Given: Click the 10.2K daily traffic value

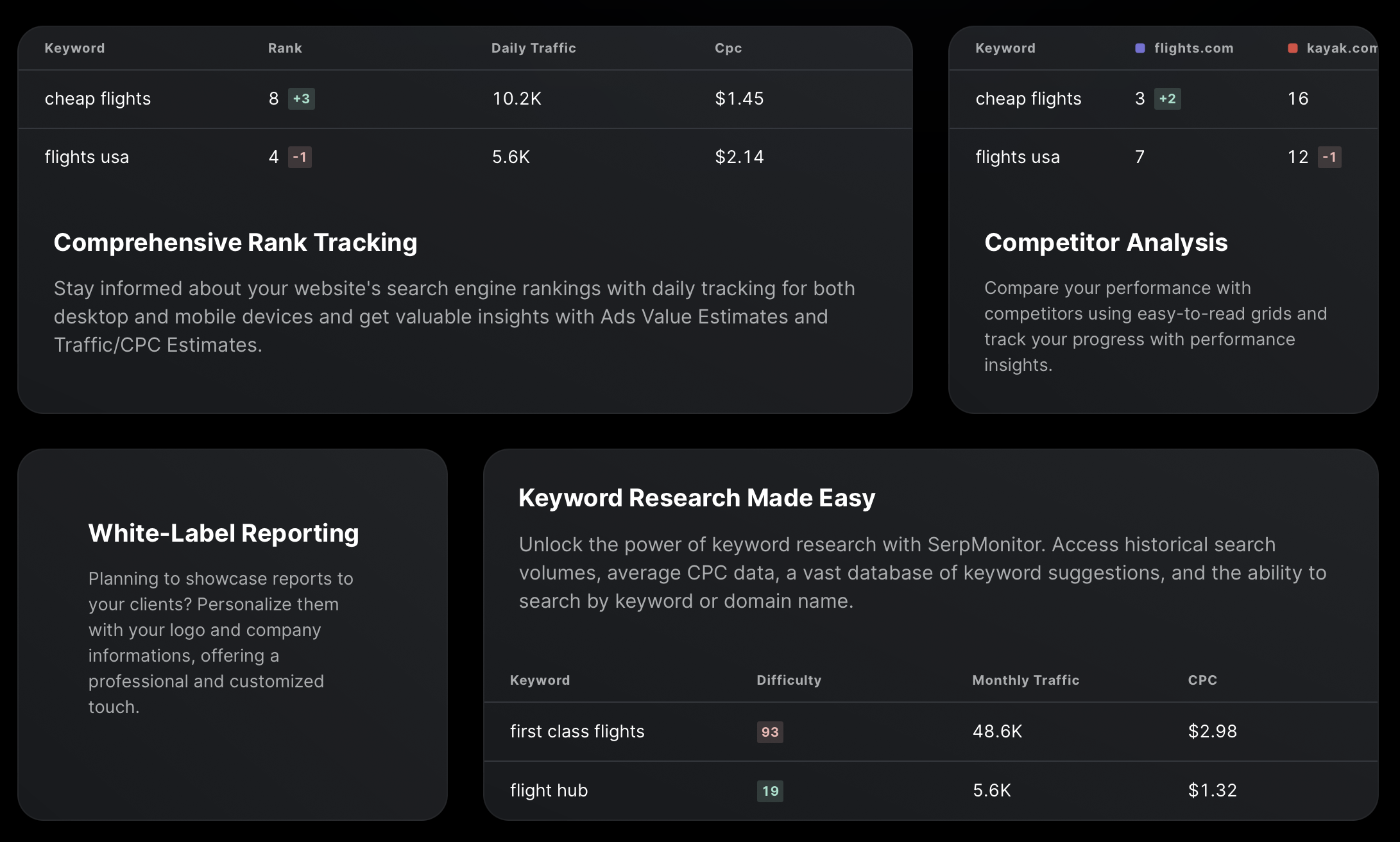Looking at the screenshot, I should pos(516,99).
